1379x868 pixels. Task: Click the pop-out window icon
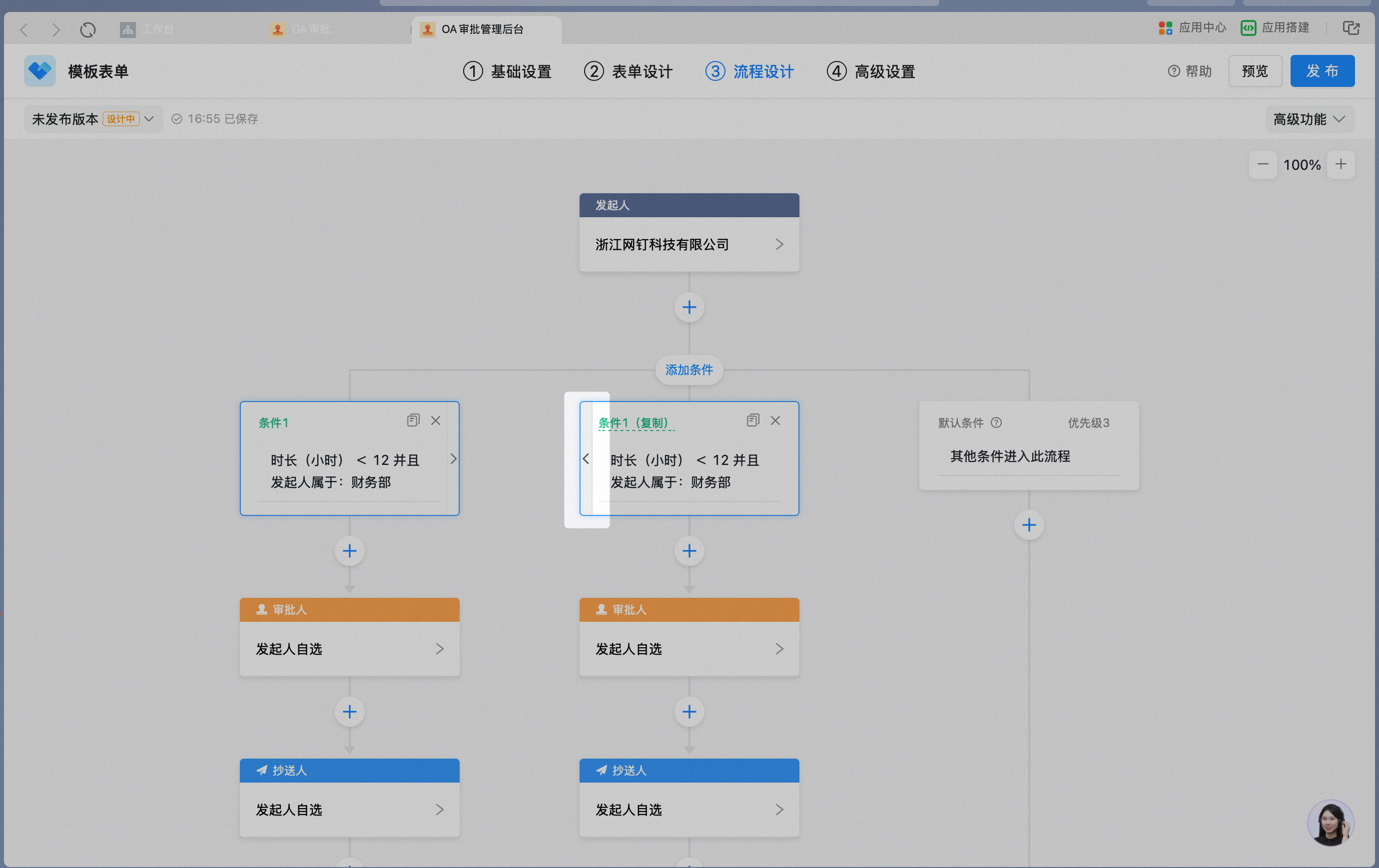point(1351,27)
